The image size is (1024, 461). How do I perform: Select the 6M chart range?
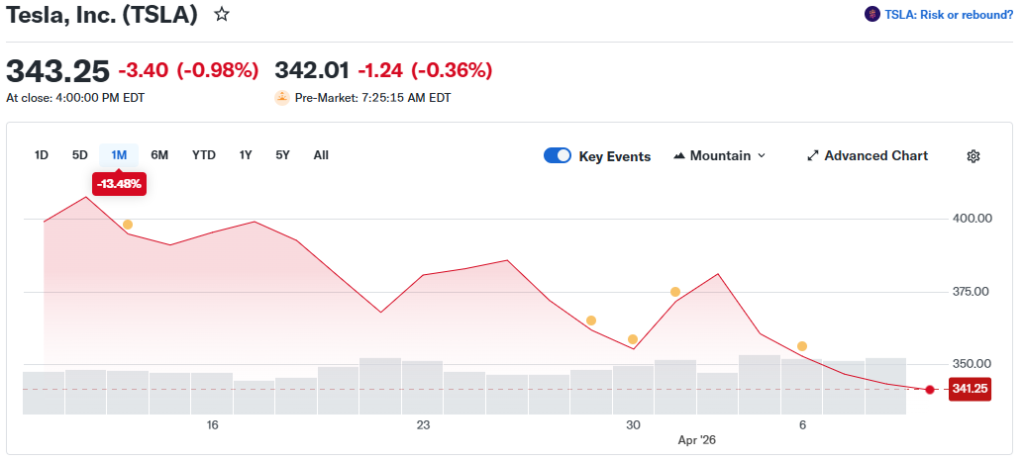(x=159, y=155)
